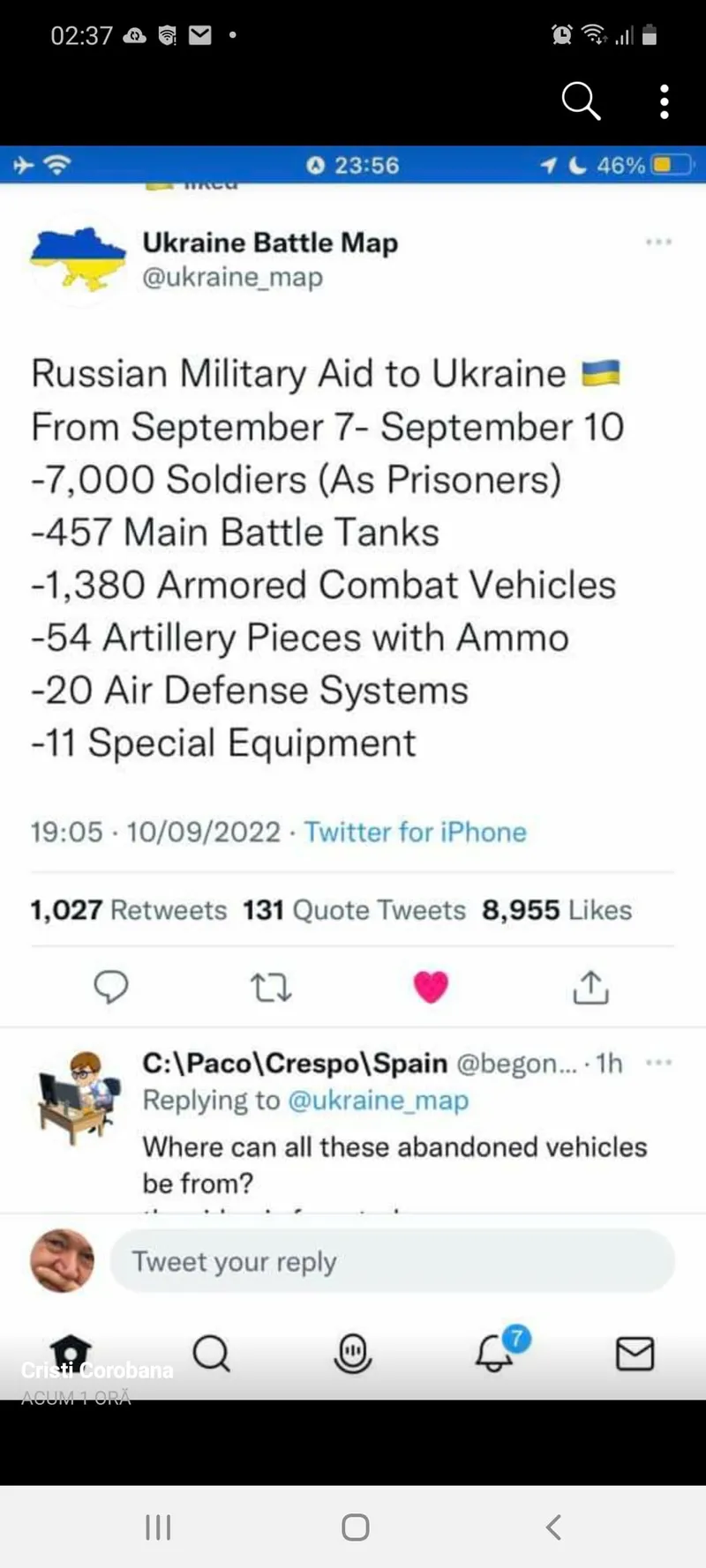Type in the Tweet your reply field
This screenshot has height=1568, width=706.
(x=392, y=1261)
